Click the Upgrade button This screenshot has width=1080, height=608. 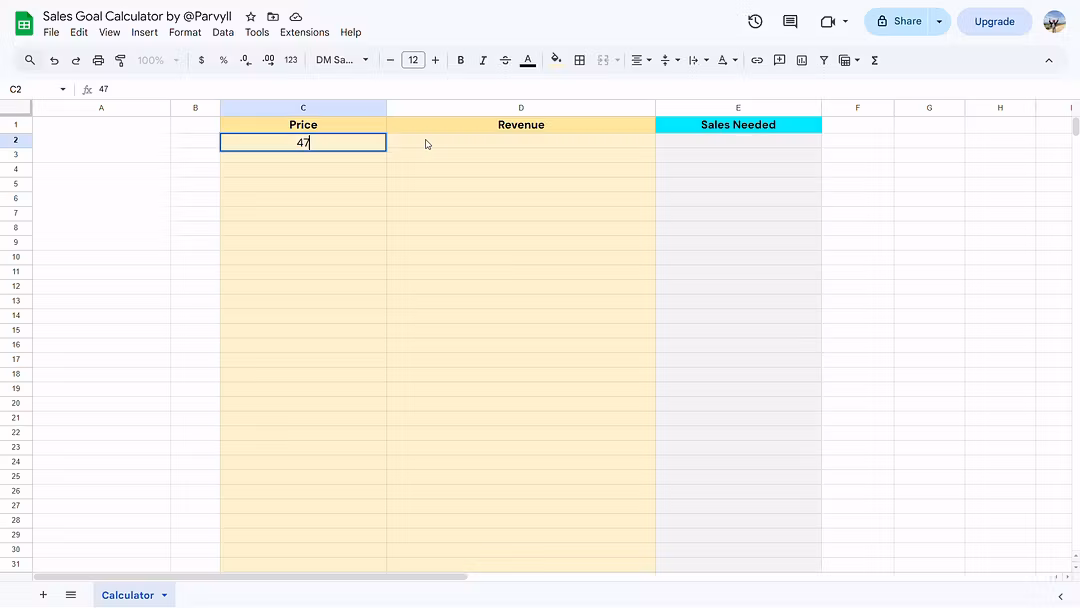click(x=994, y=21)
